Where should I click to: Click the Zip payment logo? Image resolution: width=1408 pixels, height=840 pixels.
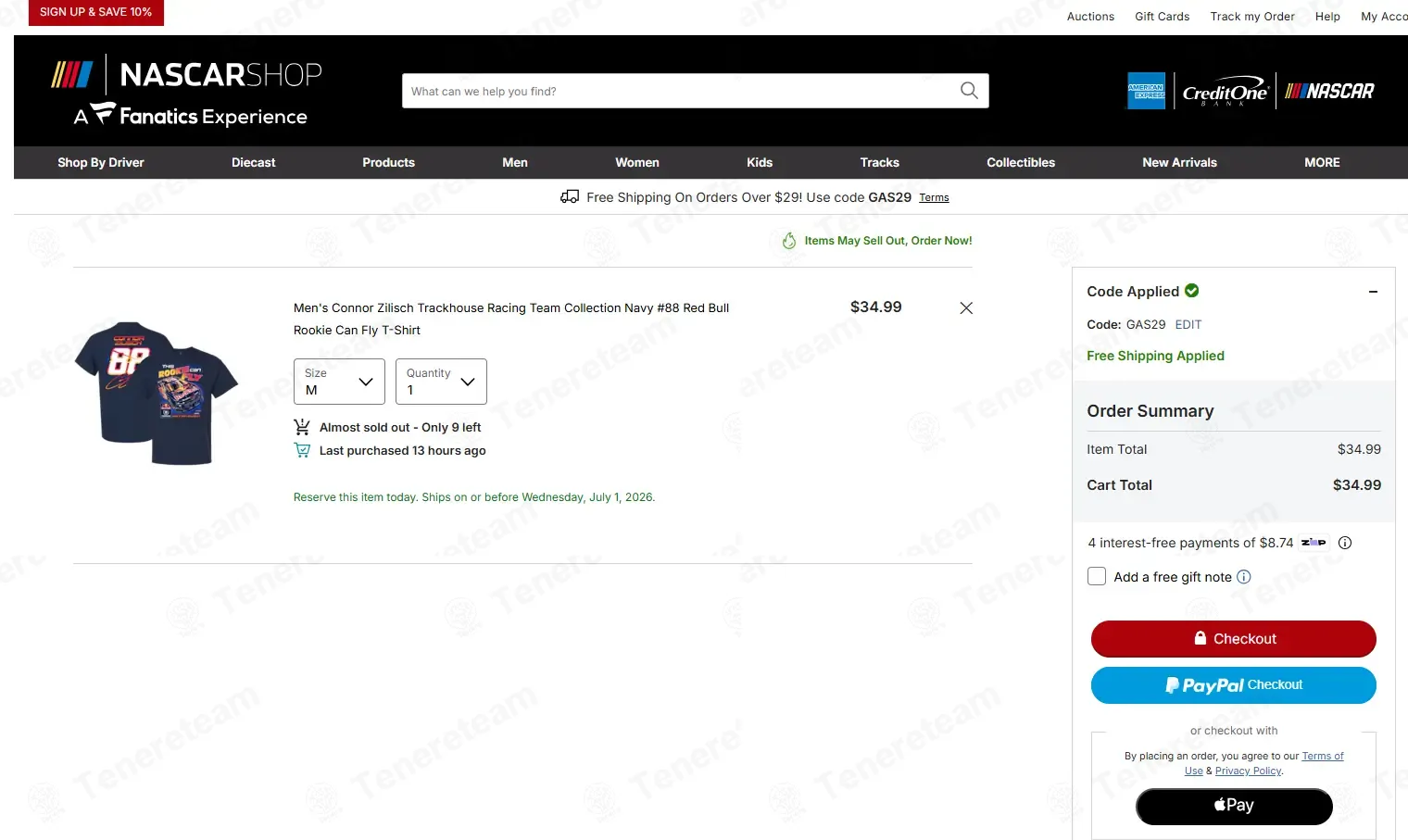pyautogui.click(x=1314, y=543)
